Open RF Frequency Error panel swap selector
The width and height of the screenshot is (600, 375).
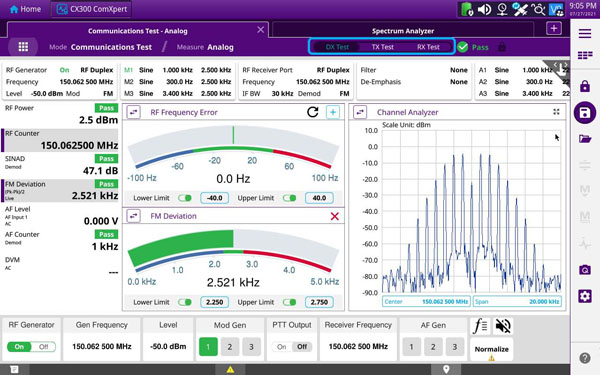click(x=134, y=112)
